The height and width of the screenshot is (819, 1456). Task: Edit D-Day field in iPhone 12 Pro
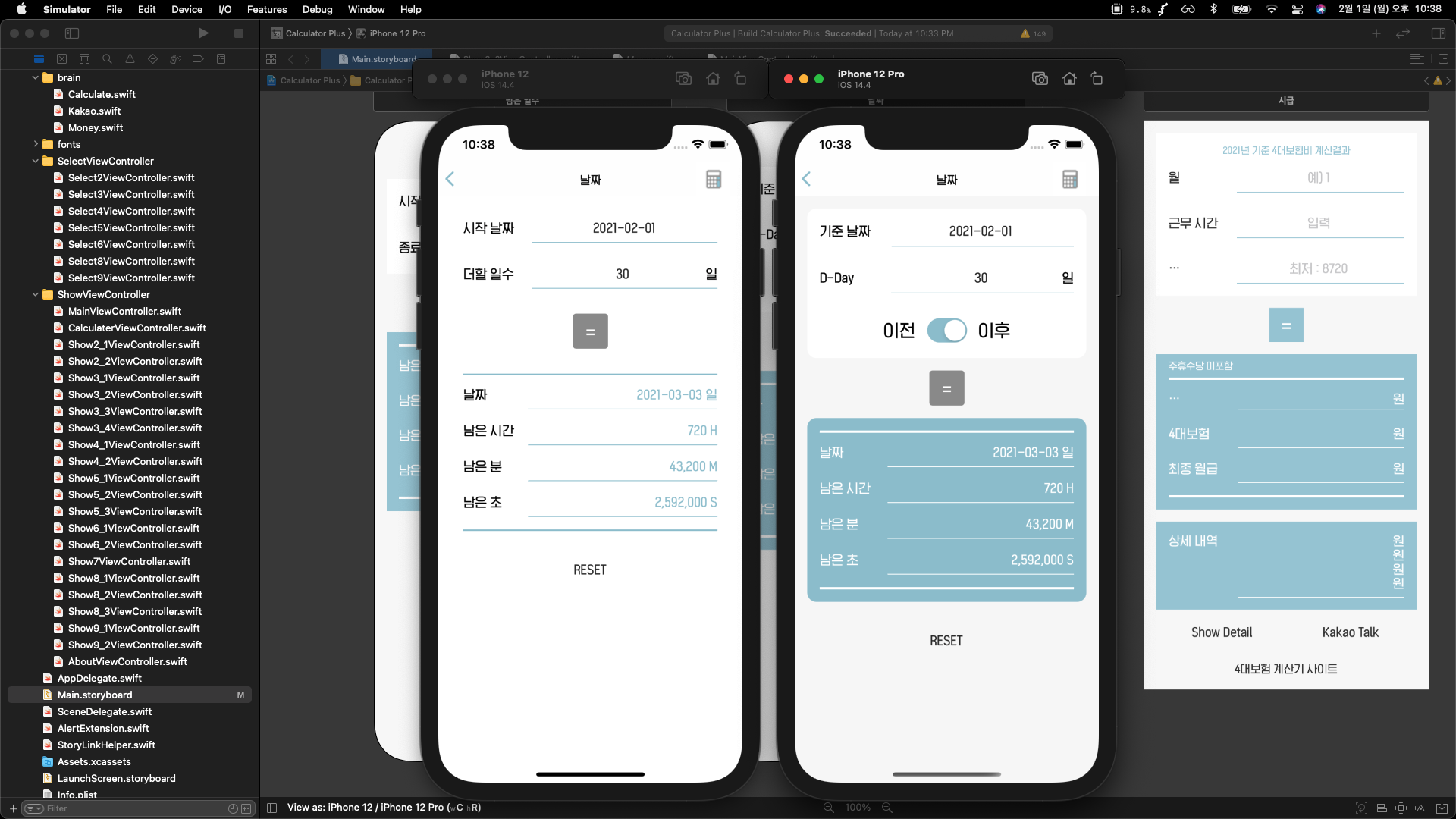981,278
